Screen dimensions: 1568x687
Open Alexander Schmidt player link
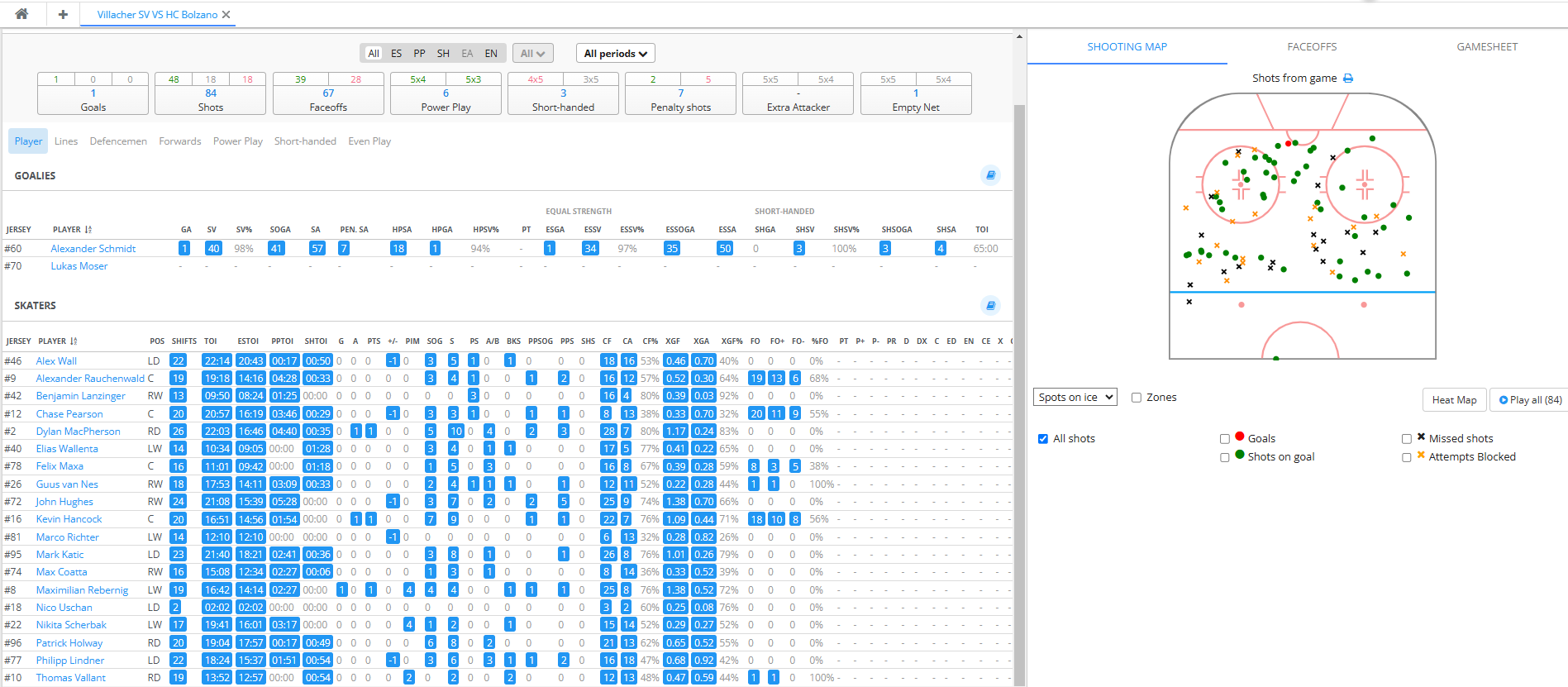point(93,249)
